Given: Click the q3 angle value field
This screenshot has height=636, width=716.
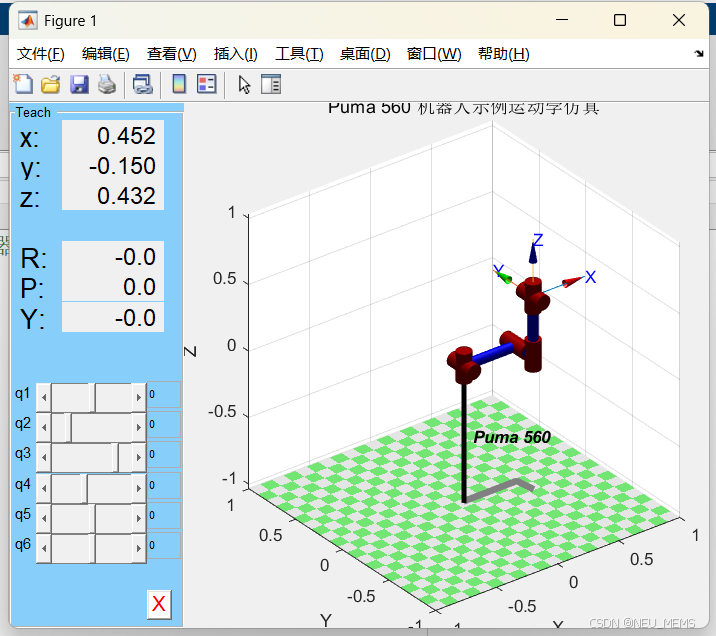Looking at the screenshot, I should point(164,455).
